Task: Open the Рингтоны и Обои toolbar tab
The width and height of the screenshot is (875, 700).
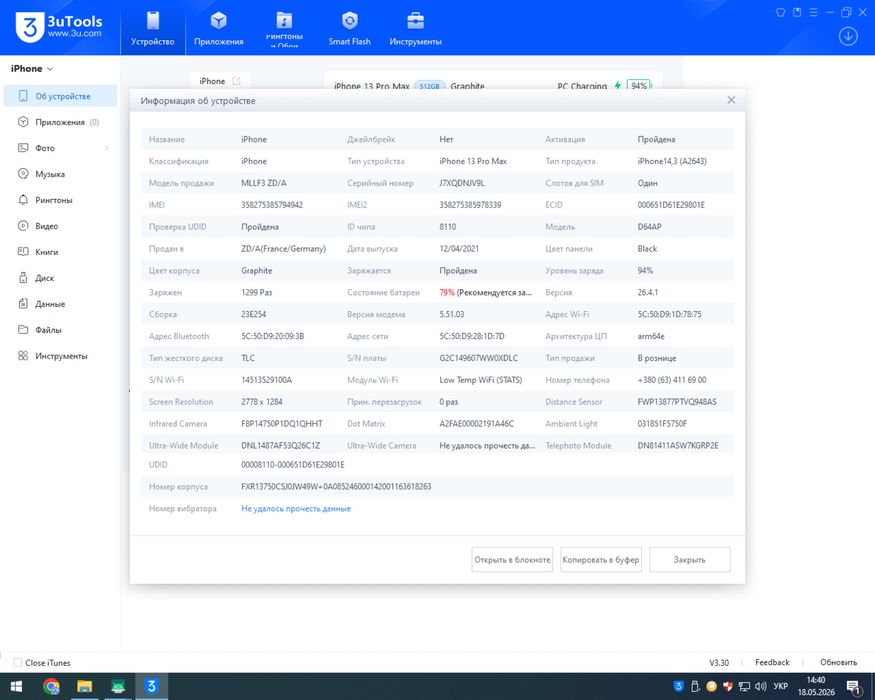Action: pos(284,28)
